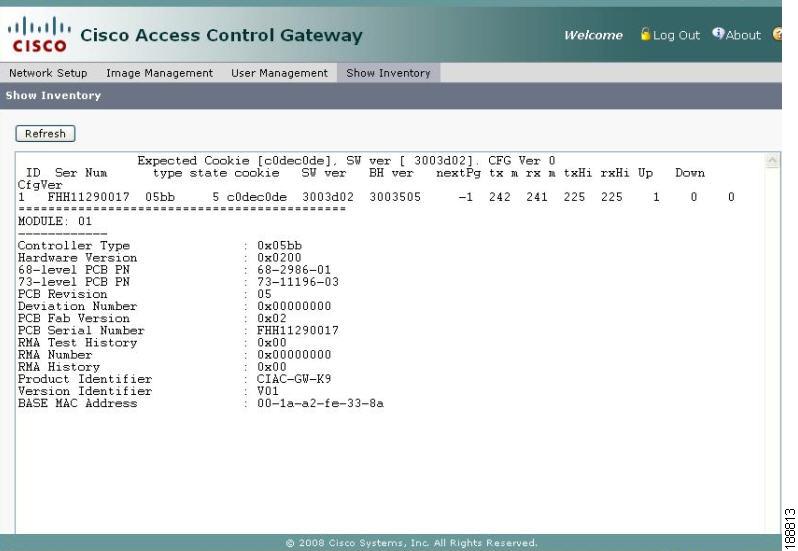Go to User Management tab
The width and height of the screenshot is (798, 551).
(x=279, y=73)
